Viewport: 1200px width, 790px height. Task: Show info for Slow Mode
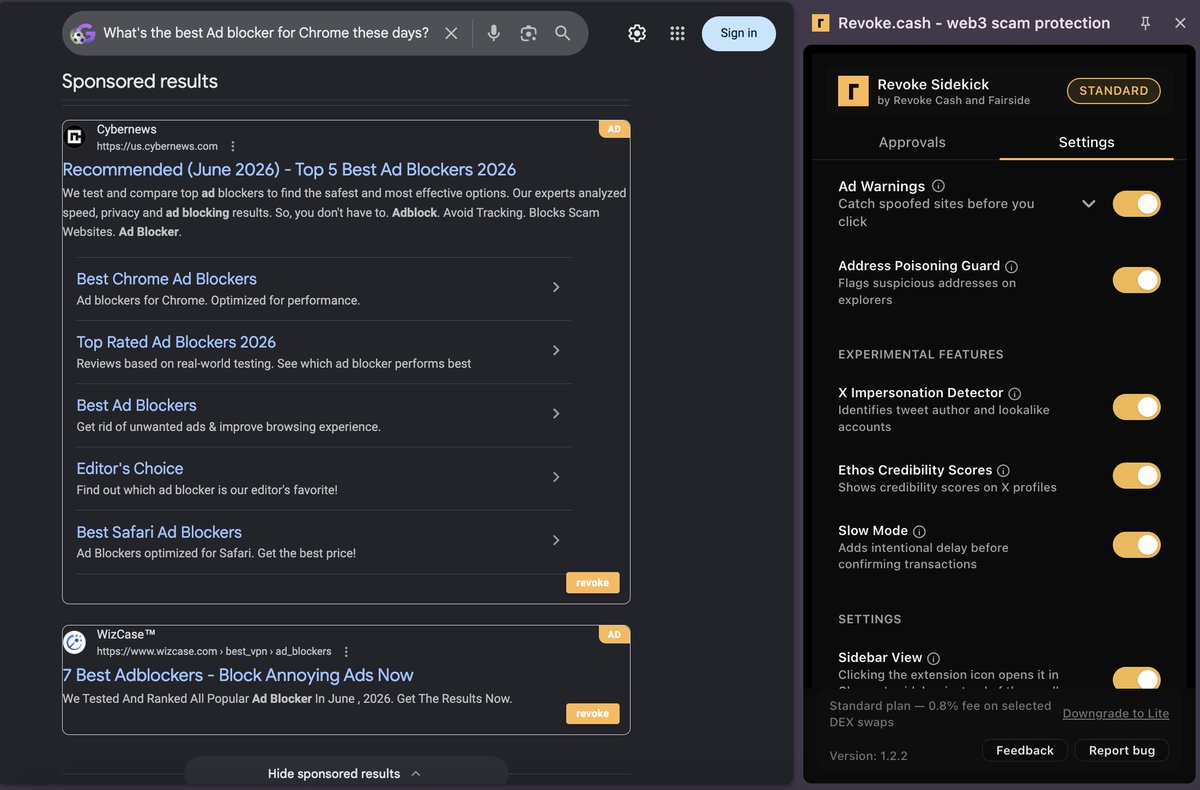pyautogui.click(x=919, y=531)
